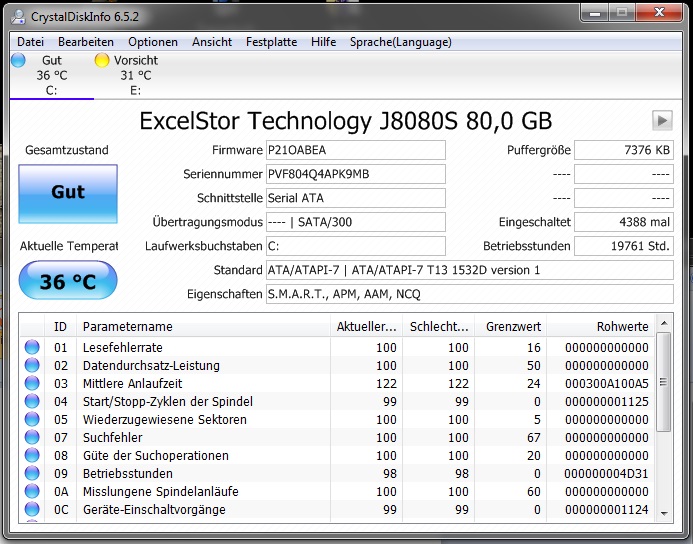Viewport: 693px width, 544px height.
Task: Open the Festplatte menu
Action: point(271,42)
